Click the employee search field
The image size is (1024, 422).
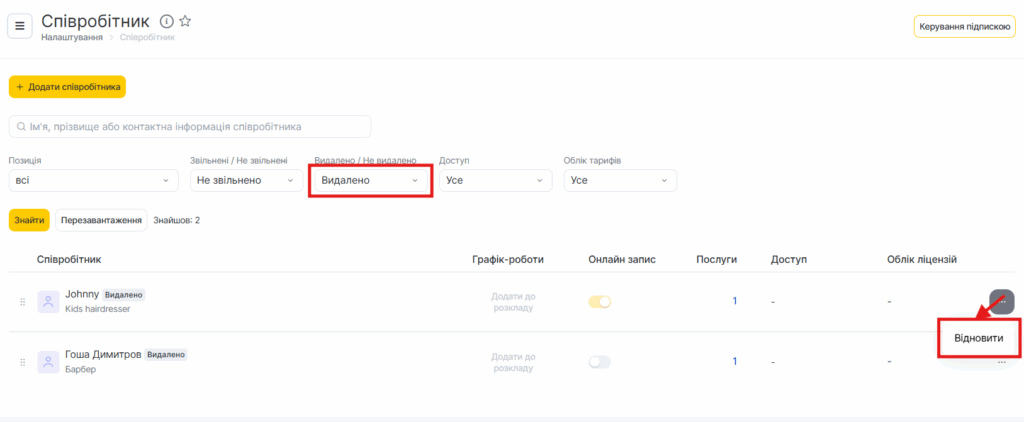pyautogui.click(x=190, y=127)
